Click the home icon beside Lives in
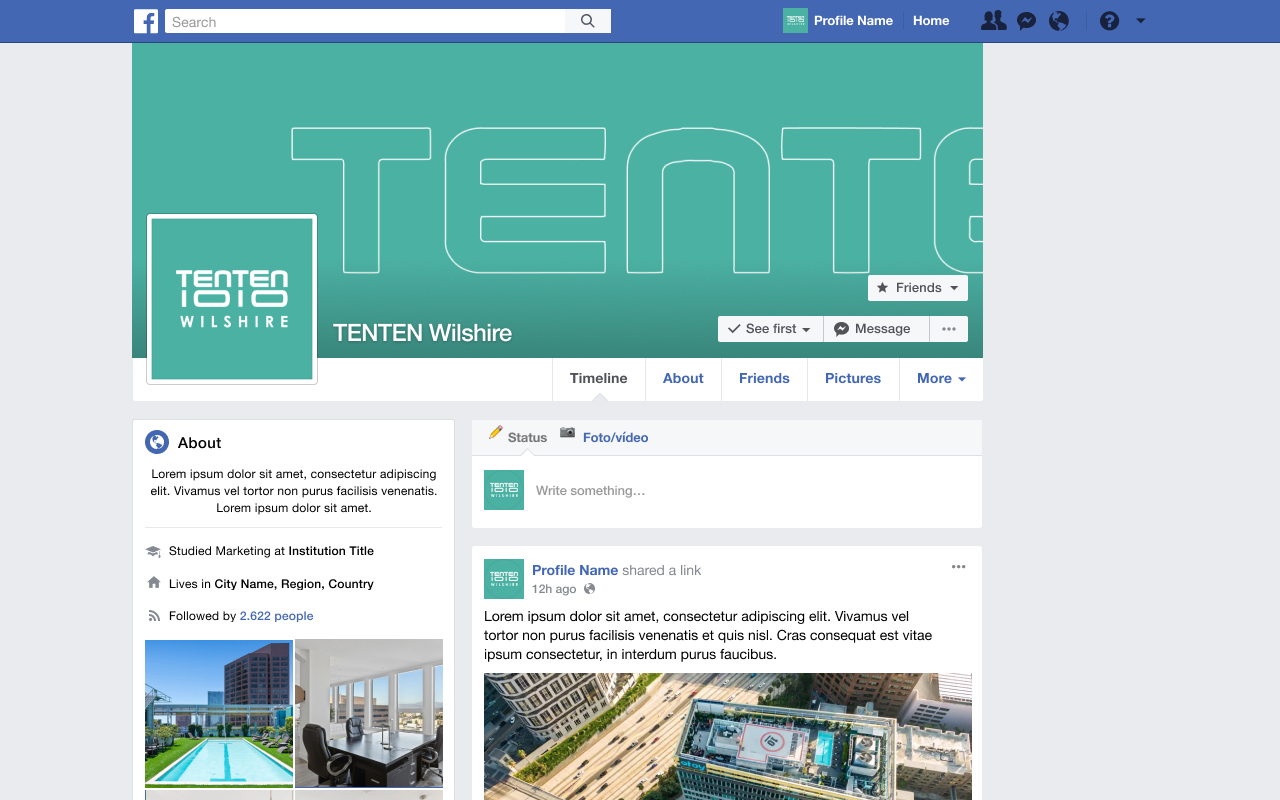Image resolution: width=1280 pixels, height=800 pixels. pyautogui.click(x=153, y=583)
